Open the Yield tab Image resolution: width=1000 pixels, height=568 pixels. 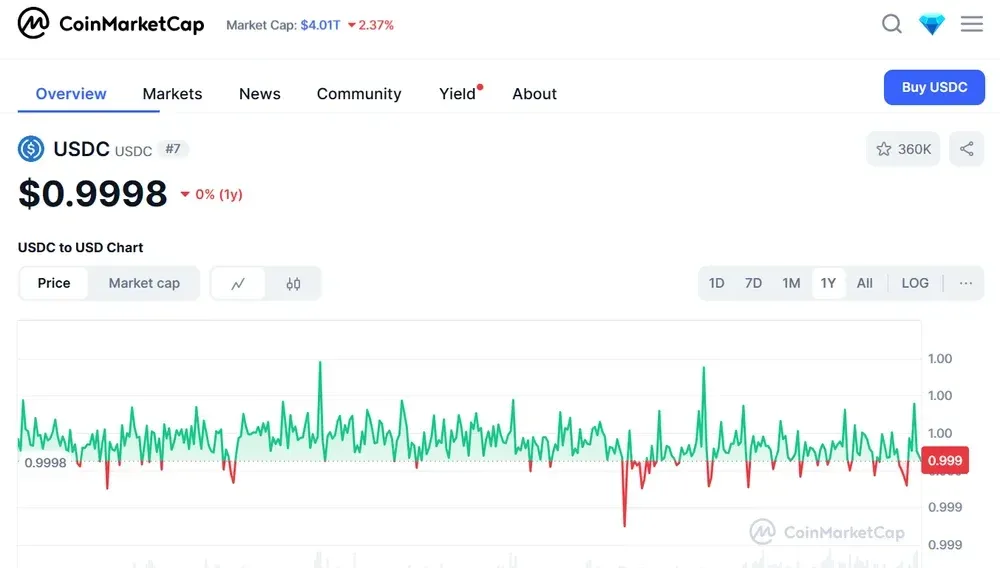click(x=458, y=94)
